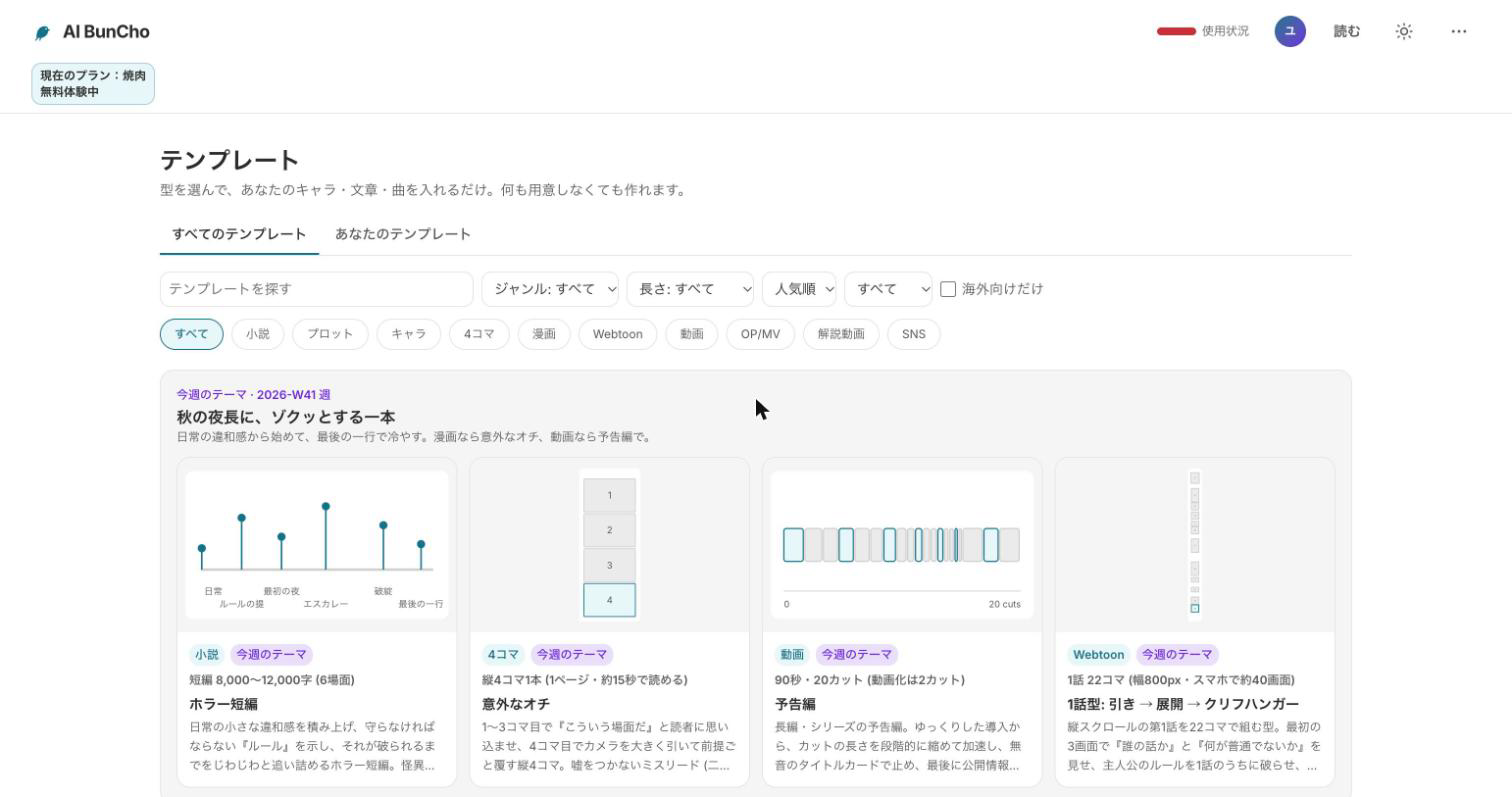This screenshot has height=797, width=1512.
Task: Click the ホラー短編 template title
Action: pos(224,704)
